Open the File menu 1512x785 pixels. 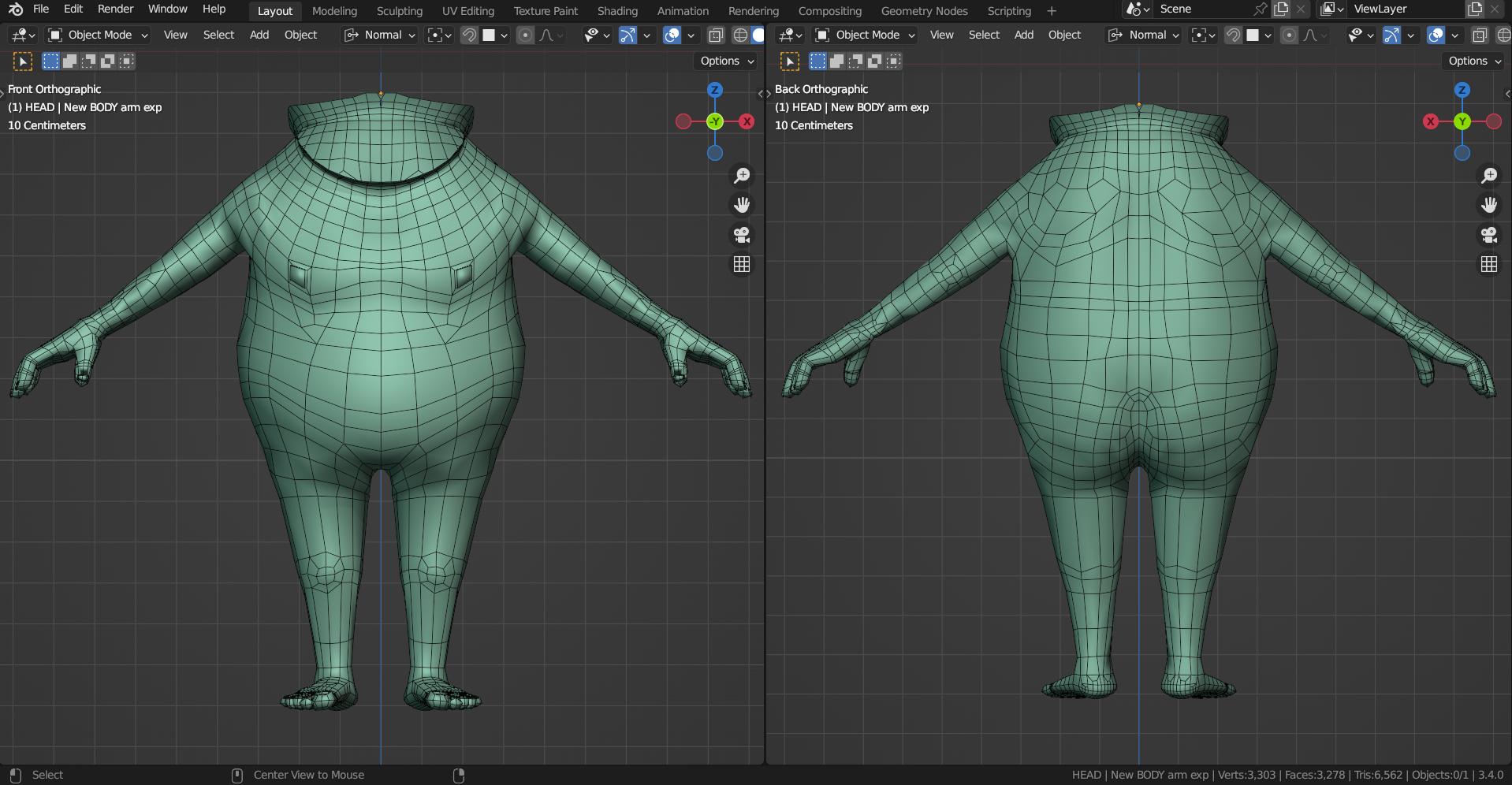[x=41, y=9]
